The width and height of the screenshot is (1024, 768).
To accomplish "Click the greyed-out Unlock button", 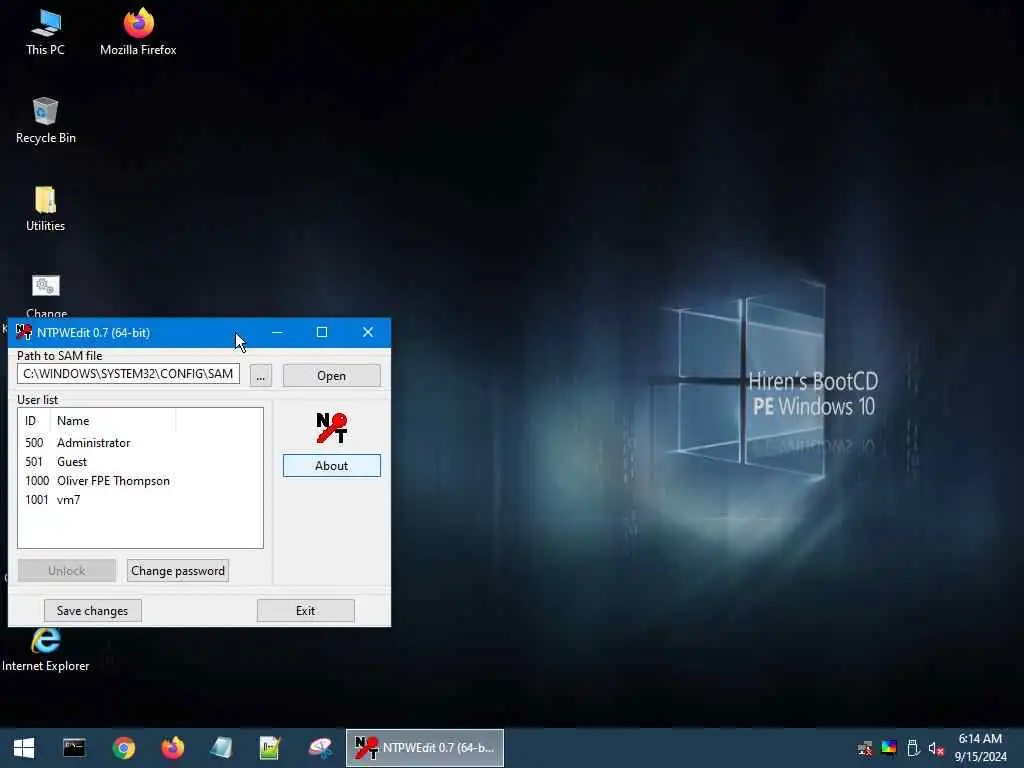I will [x=67, y=571].
